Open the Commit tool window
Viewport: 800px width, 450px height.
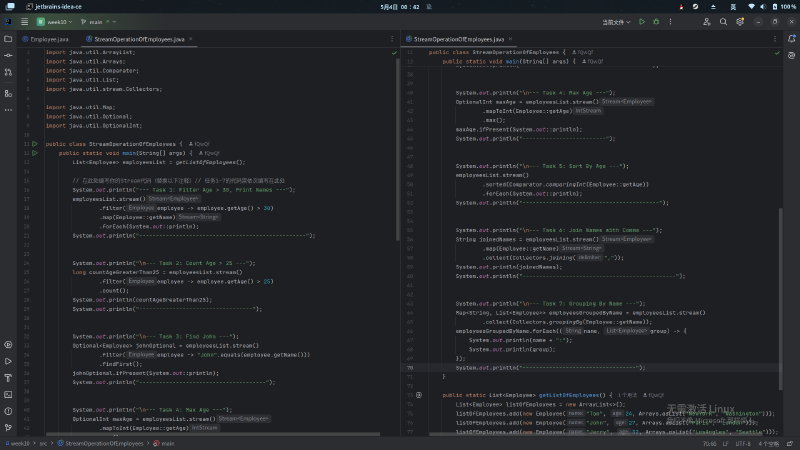tap(8, 55)
